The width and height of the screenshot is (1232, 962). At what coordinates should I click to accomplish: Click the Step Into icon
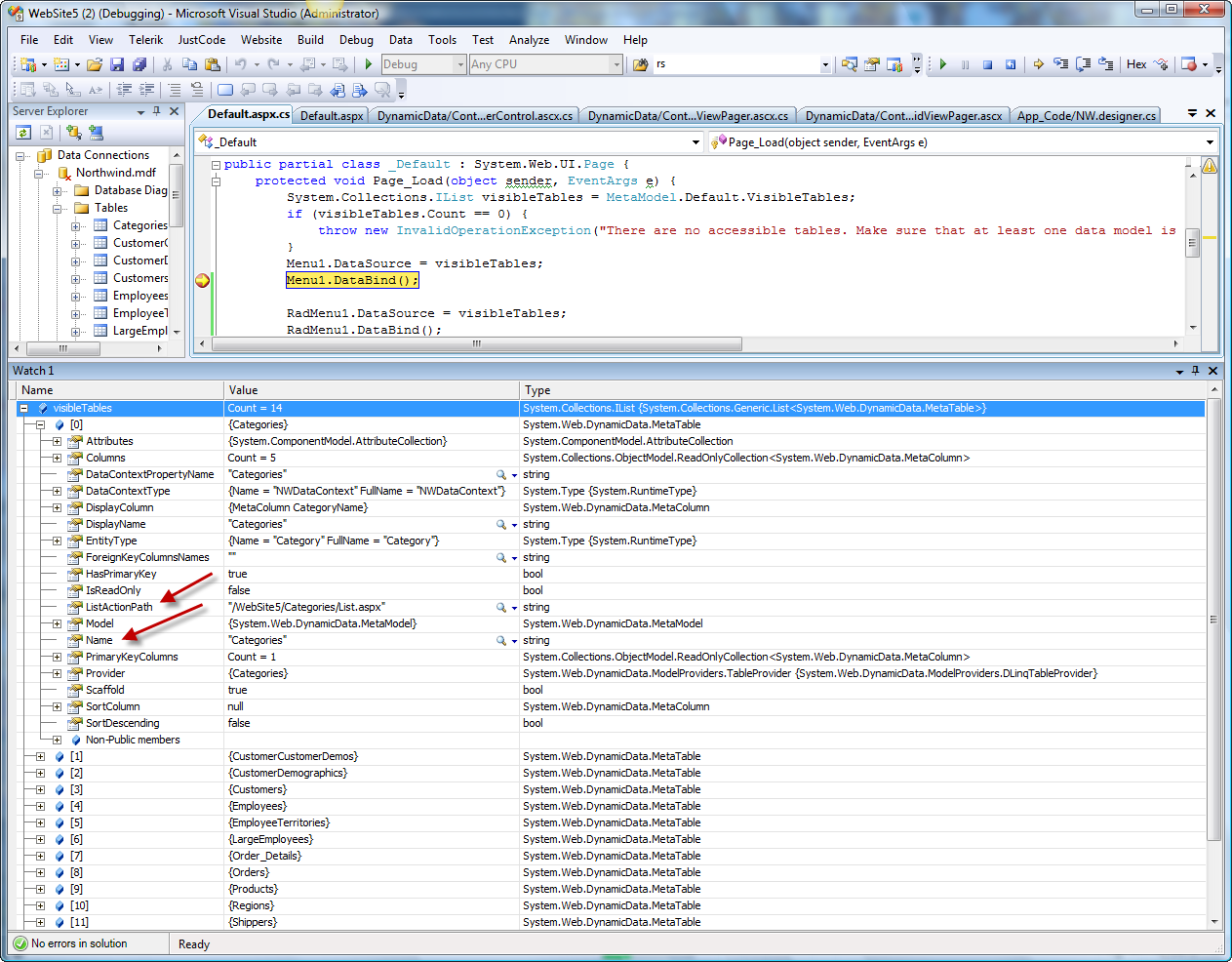1060,64
